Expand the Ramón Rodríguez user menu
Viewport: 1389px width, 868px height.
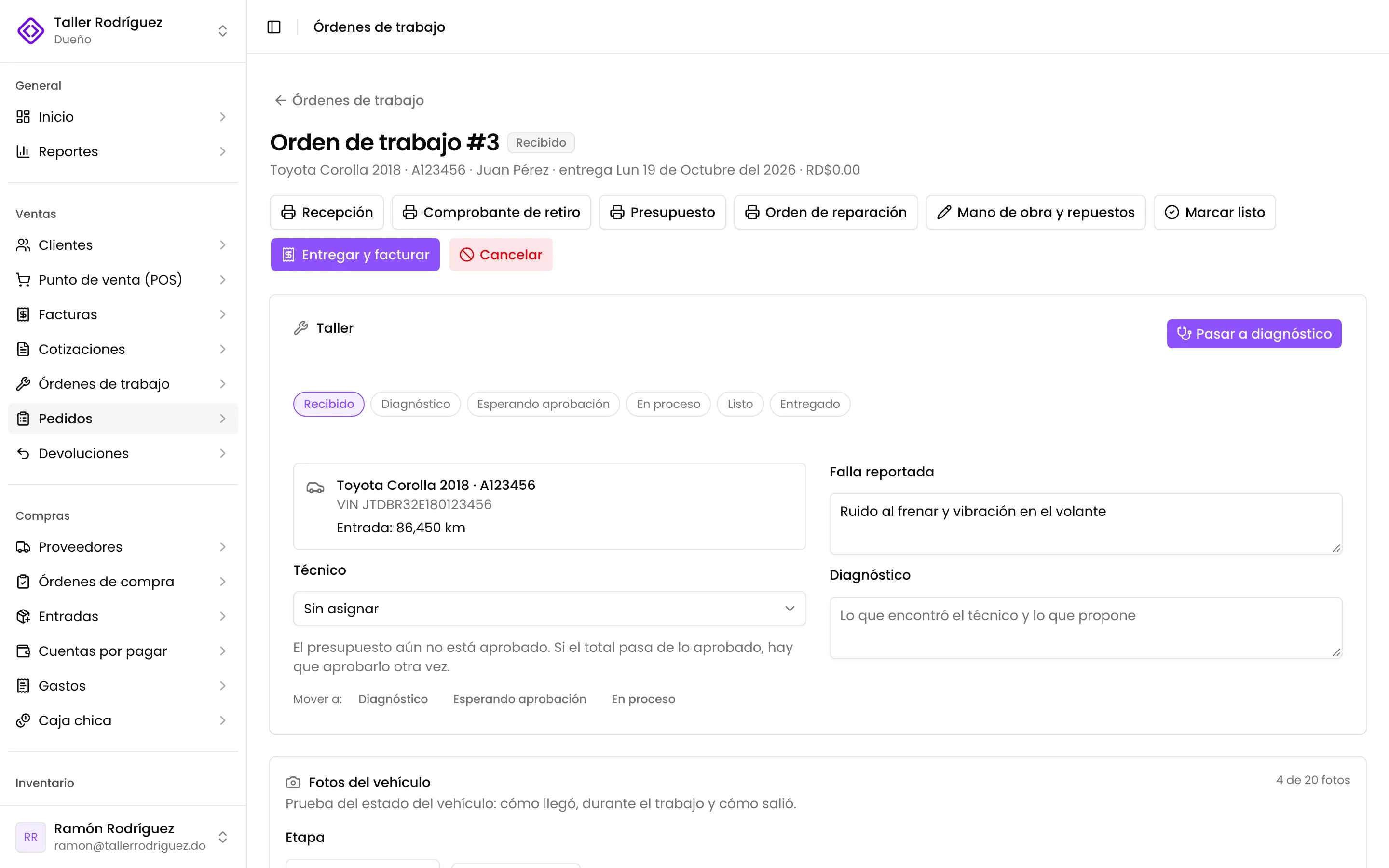(223, 837)
